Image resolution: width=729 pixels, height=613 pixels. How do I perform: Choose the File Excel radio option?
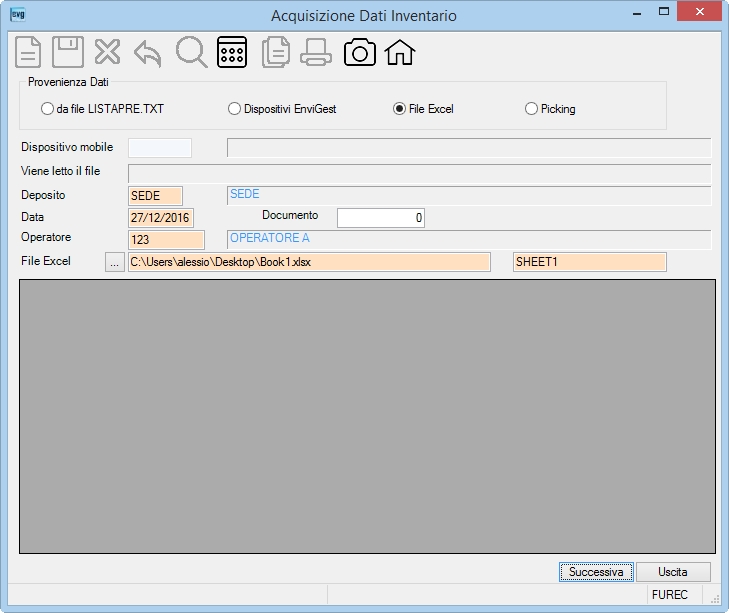click(x=424, y=109)
